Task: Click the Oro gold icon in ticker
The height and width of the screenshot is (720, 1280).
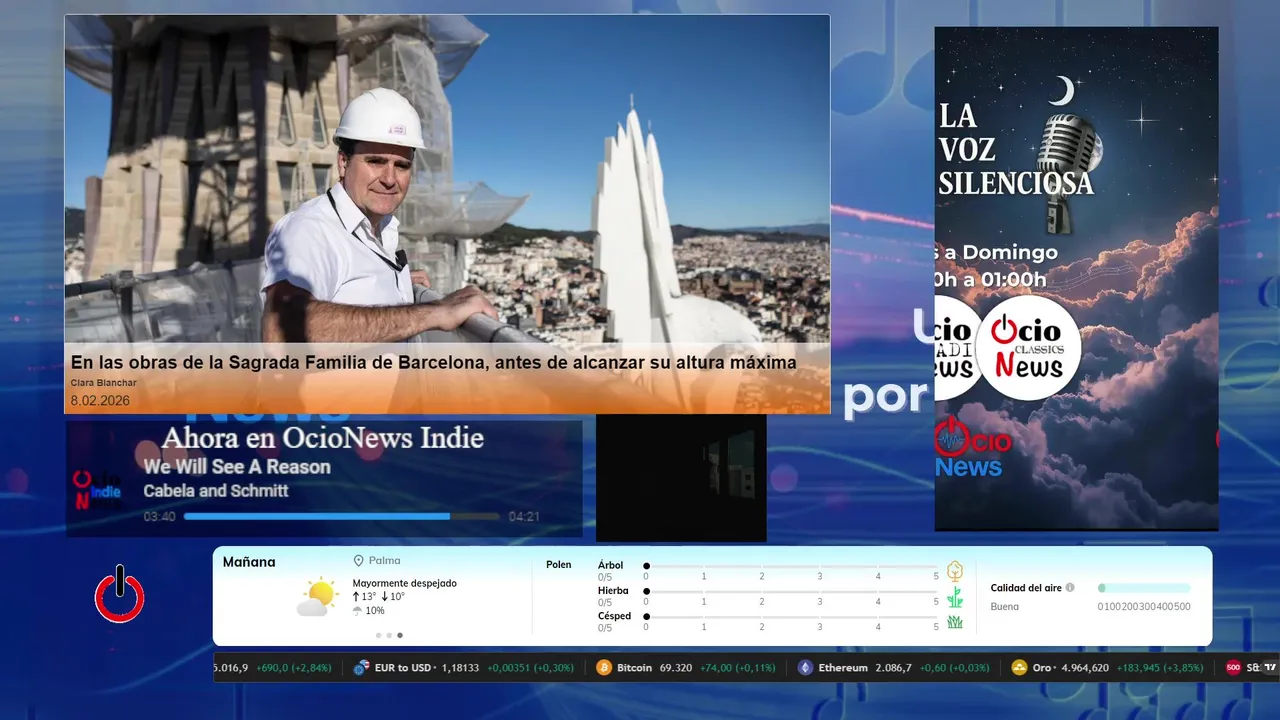Action: click(1019, 667)
